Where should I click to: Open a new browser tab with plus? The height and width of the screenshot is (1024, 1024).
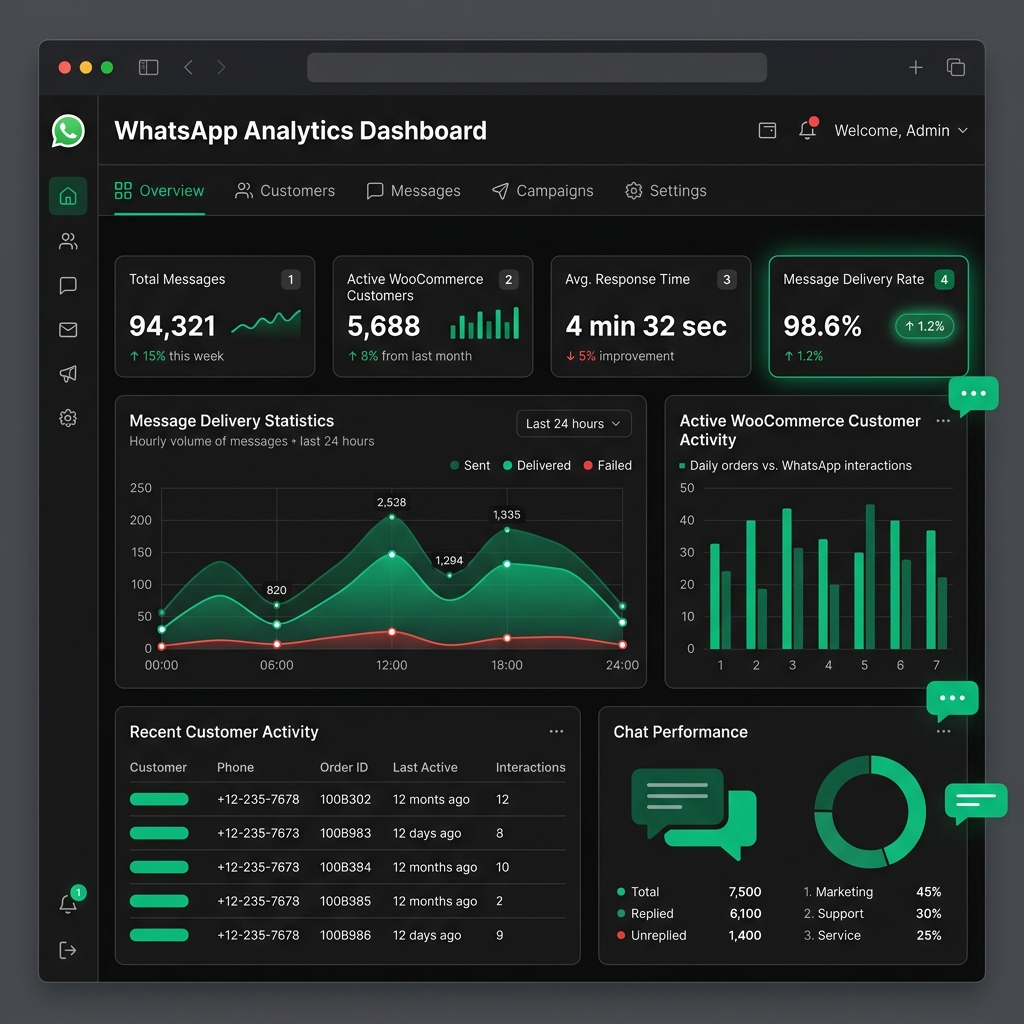(916, 67)
